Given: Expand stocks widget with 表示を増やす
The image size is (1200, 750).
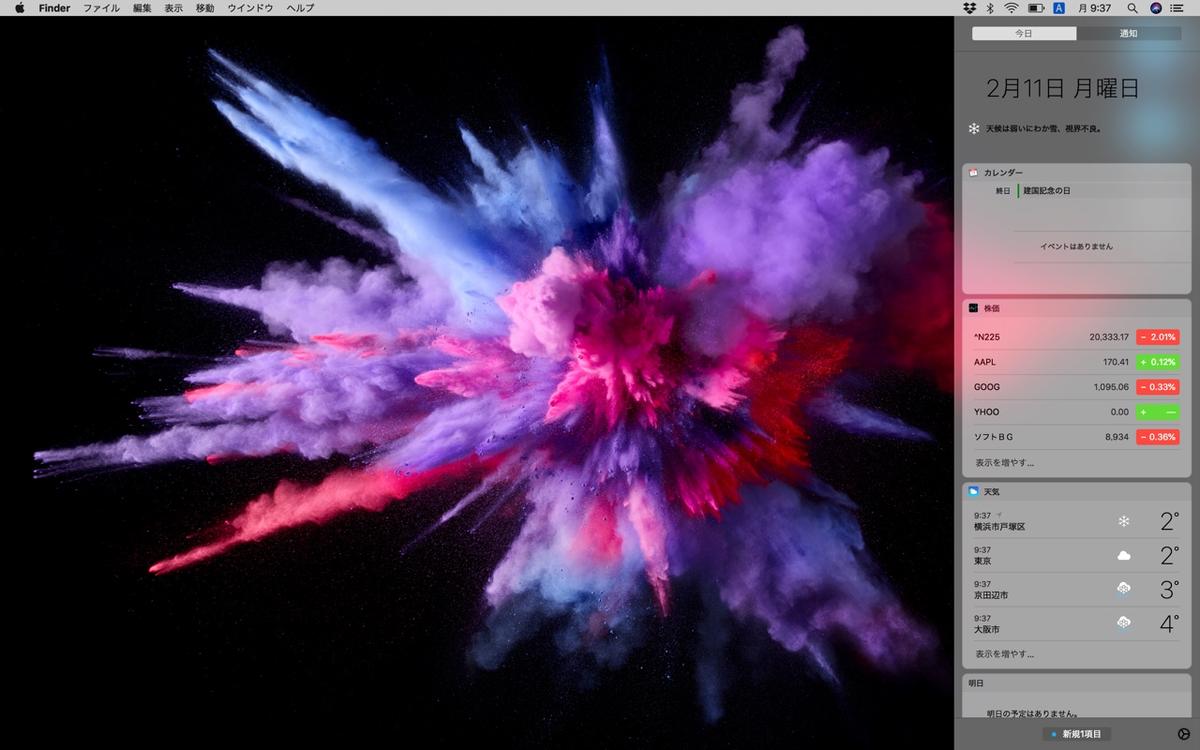Looking at the screenshot, I should coord(1004,463).
